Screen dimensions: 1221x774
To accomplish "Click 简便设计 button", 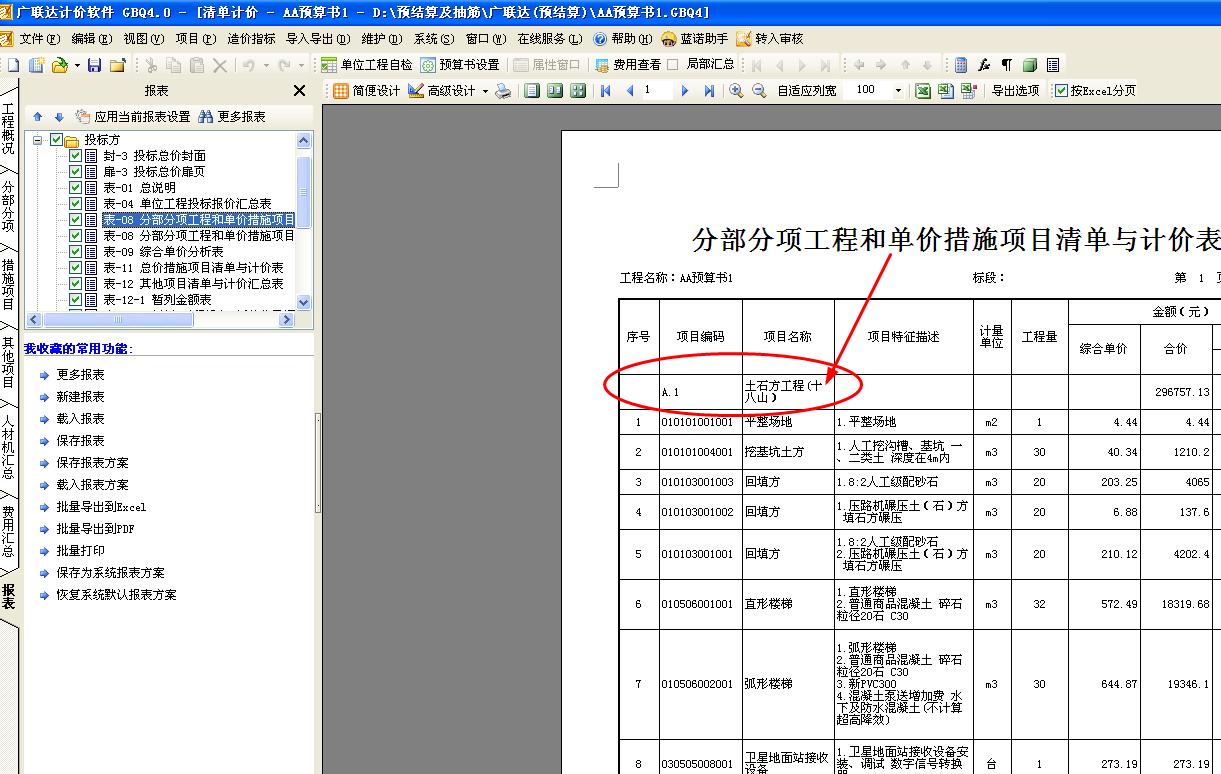I will 366,91.
